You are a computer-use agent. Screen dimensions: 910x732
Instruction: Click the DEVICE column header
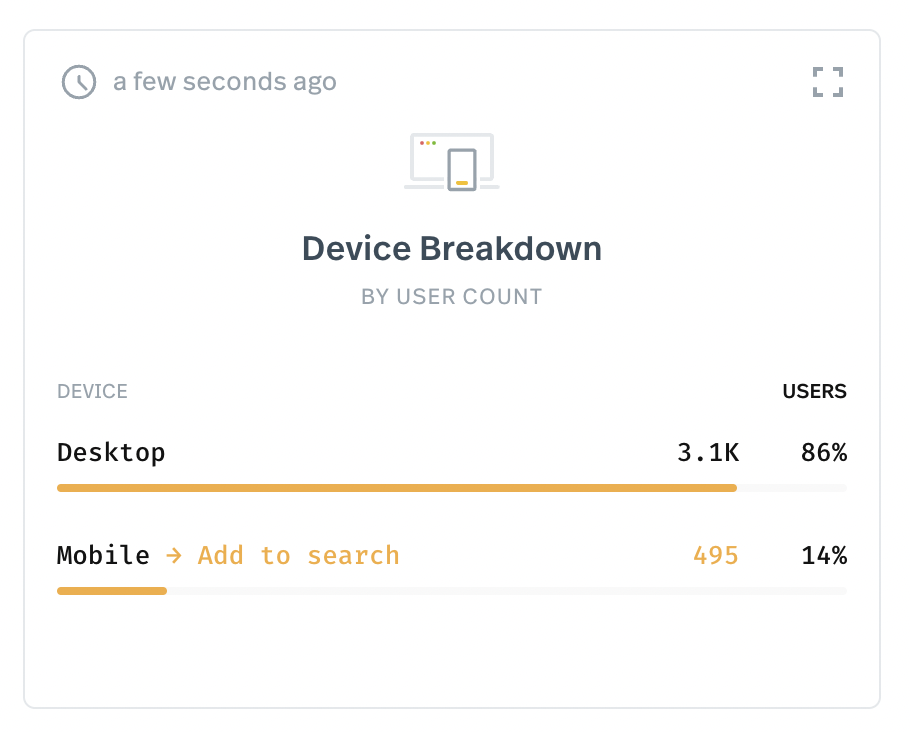tap(92, 391)
